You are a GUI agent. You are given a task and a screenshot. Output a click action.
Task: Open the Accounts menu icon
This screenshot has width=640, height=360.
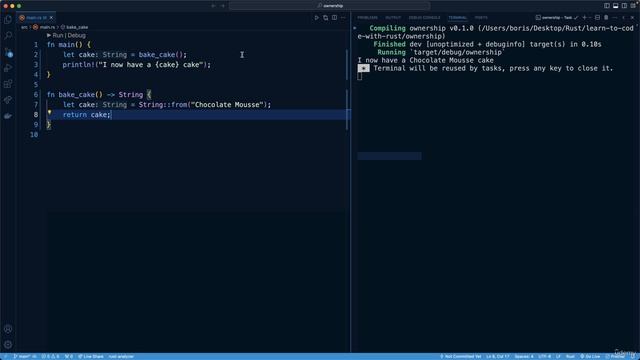8,329
